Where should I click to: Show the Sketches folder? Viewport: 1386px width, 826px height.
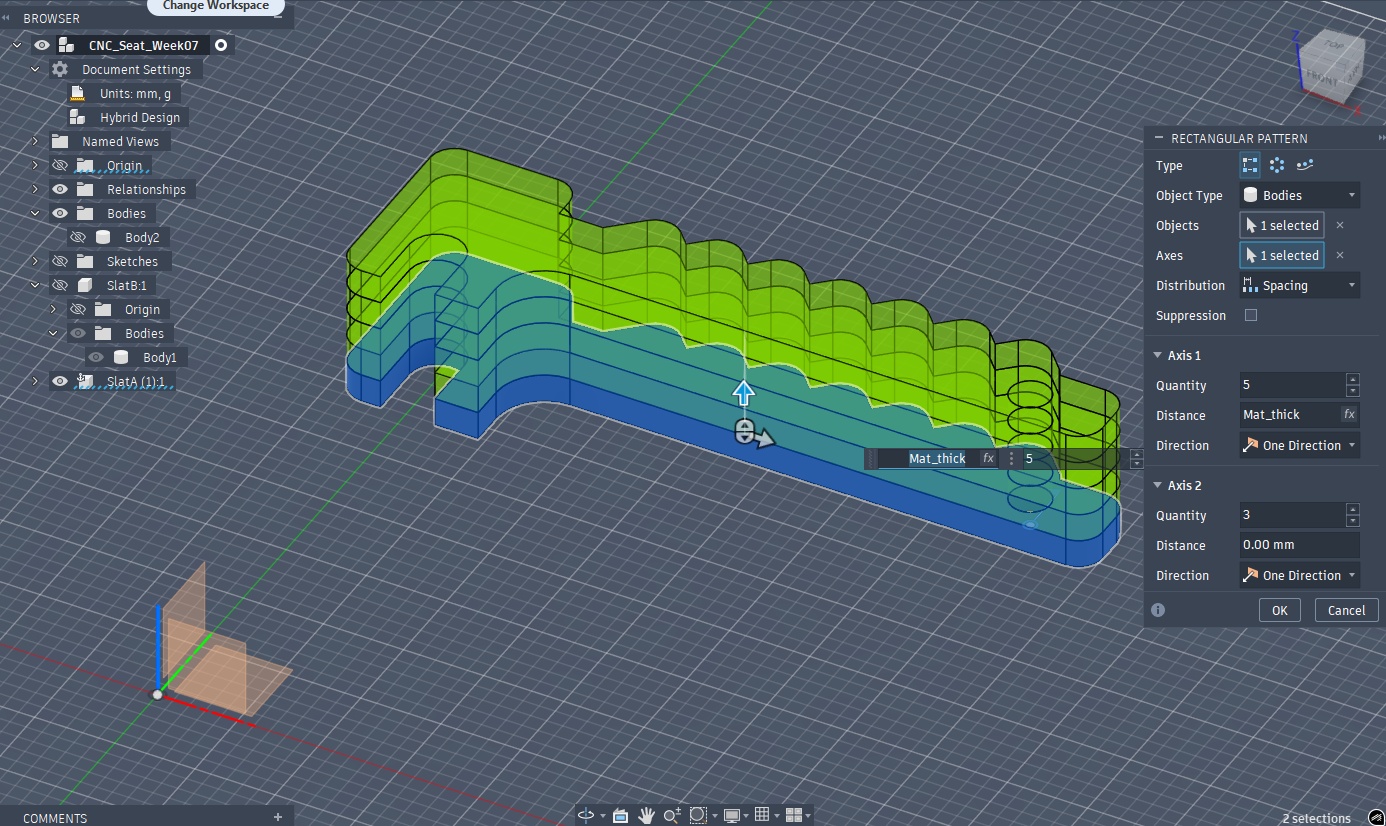[59, 261]
